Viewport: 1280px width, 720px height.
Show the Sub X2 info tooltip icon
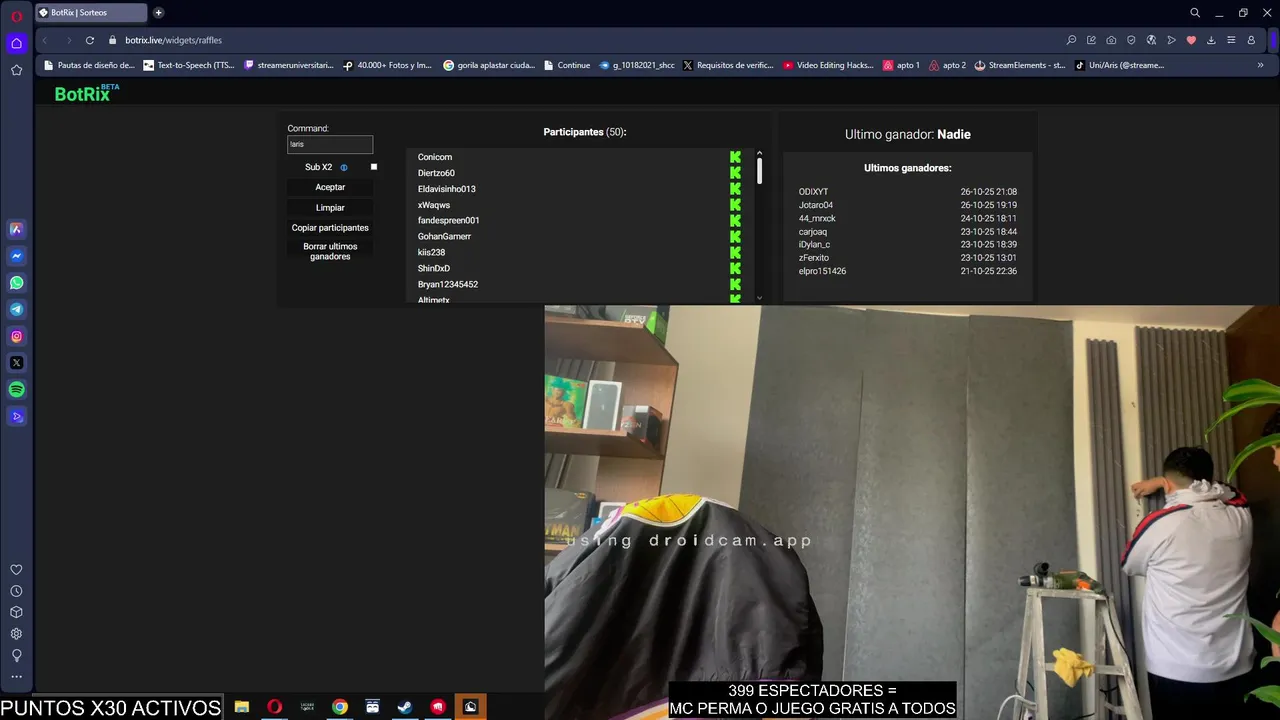(344, 168)
